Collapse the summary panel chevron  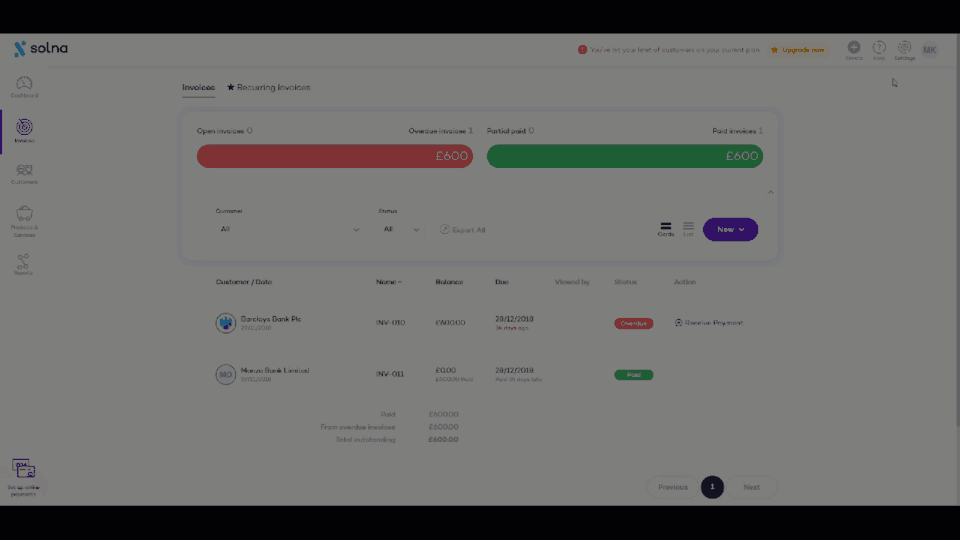[770, 192]
